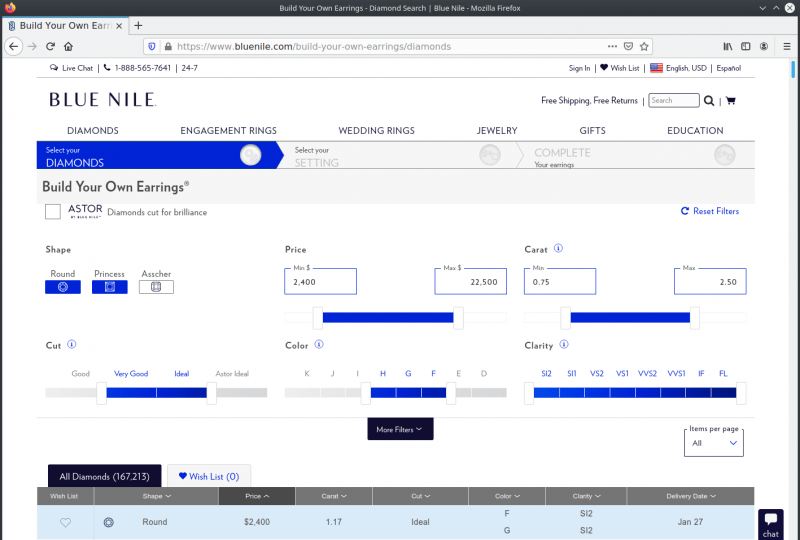Viewport: 800px width, 540px height.
Task: Sort results by Shape column
Action: pyautogui.click(x=157, y=496)
